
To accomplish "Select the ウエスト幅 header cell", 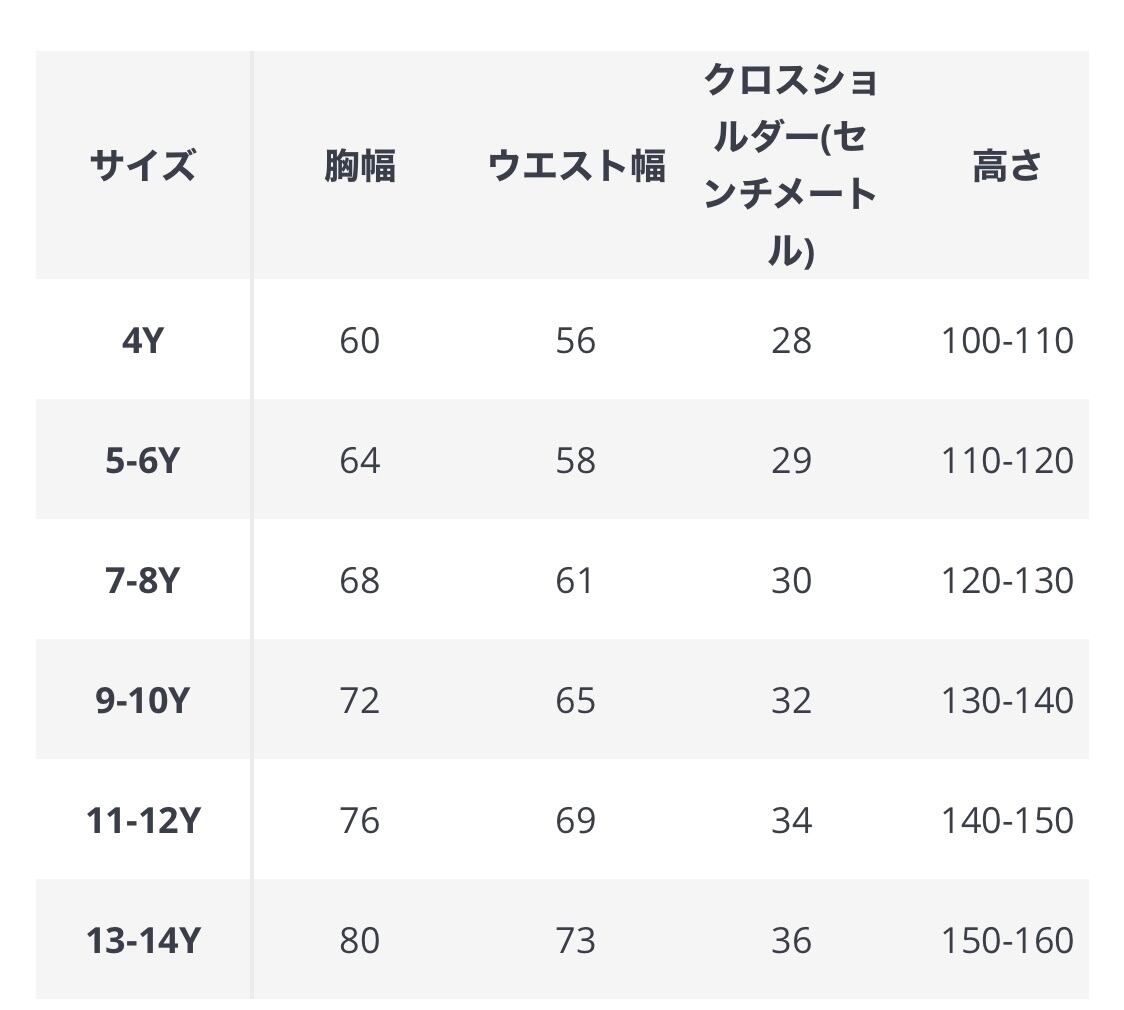I will tap(576, 165).
